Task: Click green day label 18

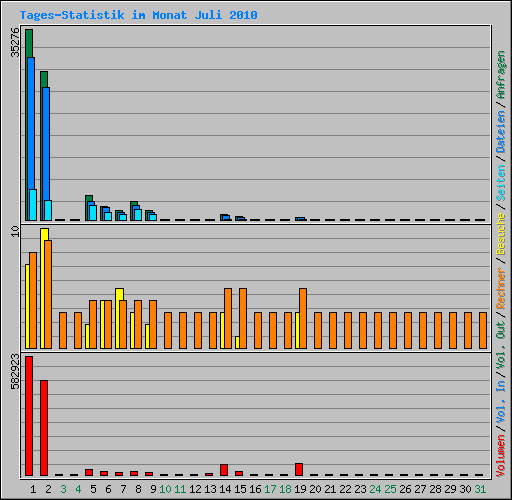Action: 285,489
